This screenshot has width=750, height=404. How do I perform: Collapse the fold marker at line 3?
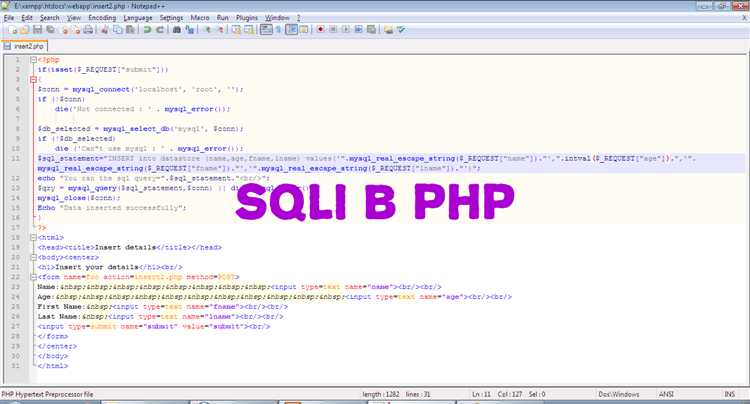coord(31,78)
